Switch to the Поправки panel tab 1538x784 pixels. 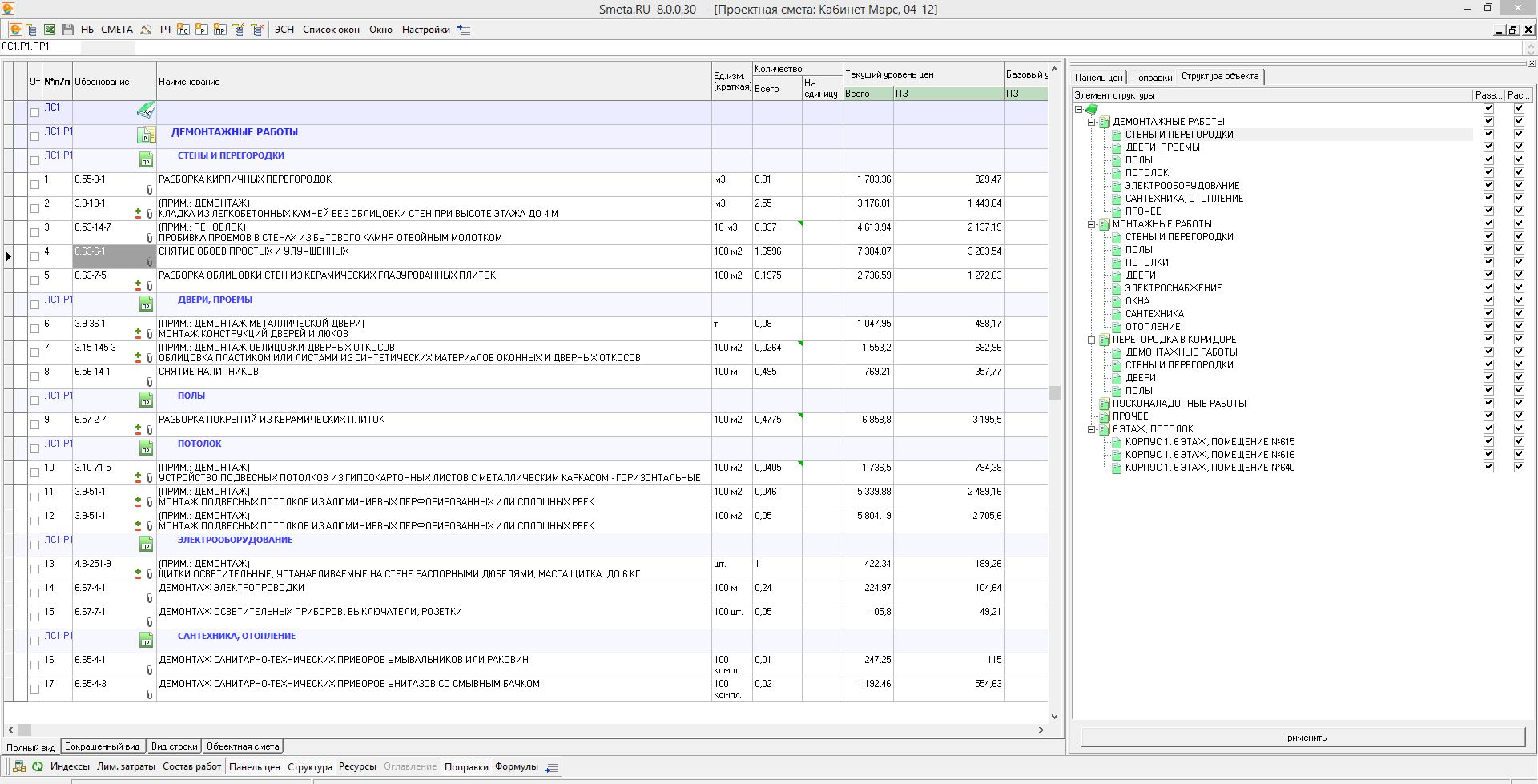(x=1152, y=78)
